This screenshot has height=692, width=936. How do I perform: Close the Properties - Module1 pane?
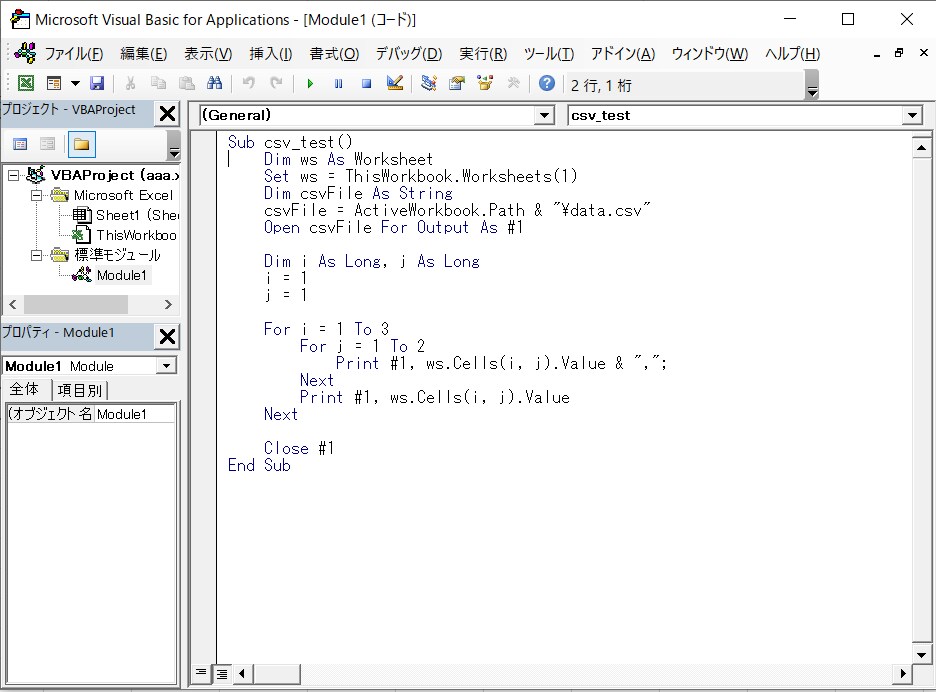pyautogui.click(x=168, y=337)
